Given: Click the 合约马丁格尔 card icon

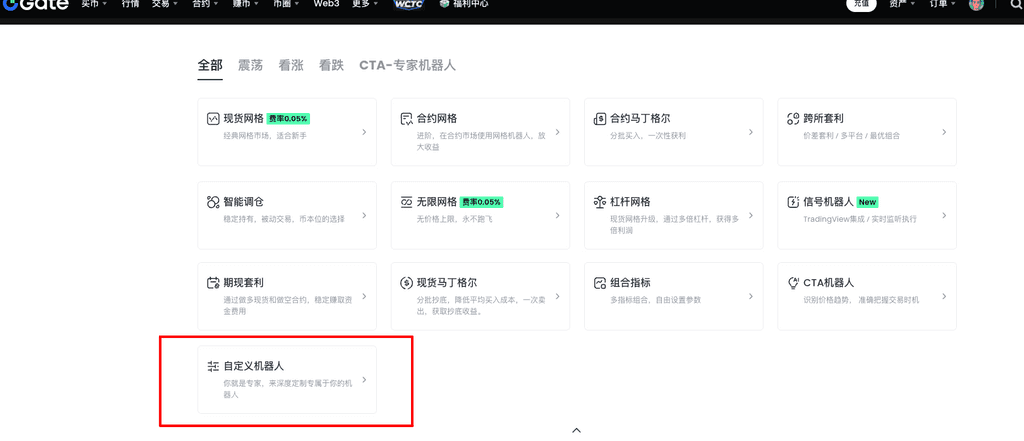Looking at the screenshot, I should 600,118.
